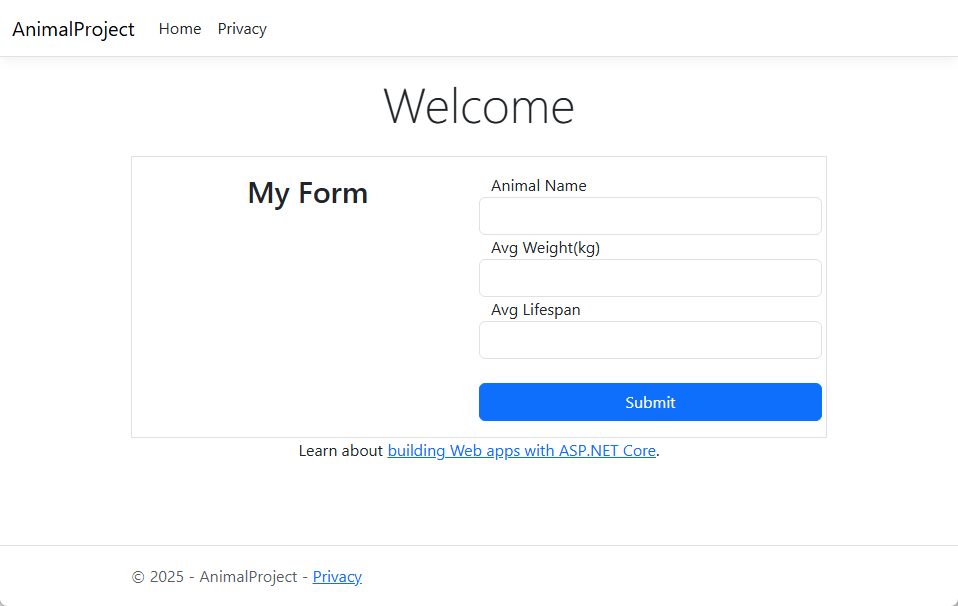Click the empty input below Avg Weight(kg)
This screenshot has width=958, height=606.
[650, 278]
